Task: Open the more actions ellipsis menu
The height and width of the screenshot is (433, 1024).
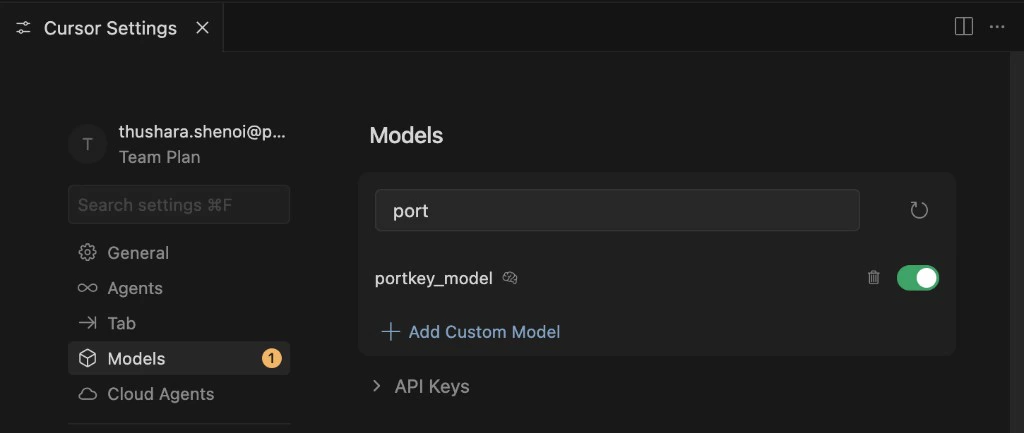Action: 996,27
